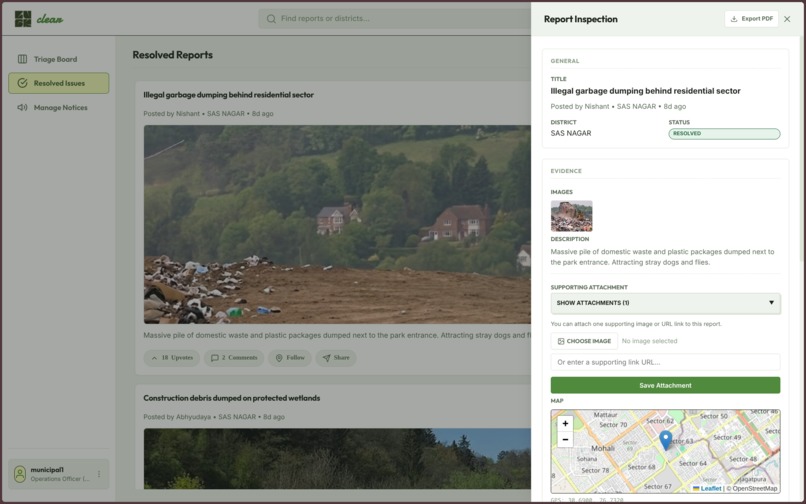Zoom out on the map

(565, 440)
